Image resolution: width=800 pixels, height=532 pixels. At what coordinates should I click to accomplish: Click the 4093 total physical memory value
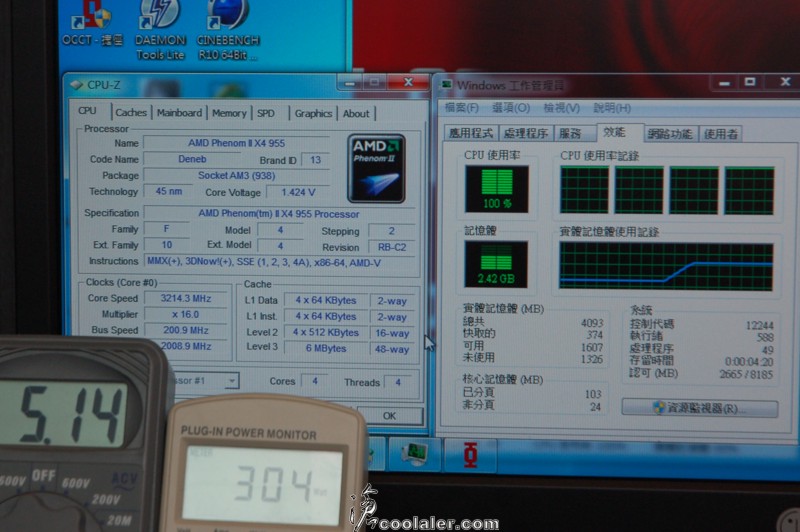[592, 323]
